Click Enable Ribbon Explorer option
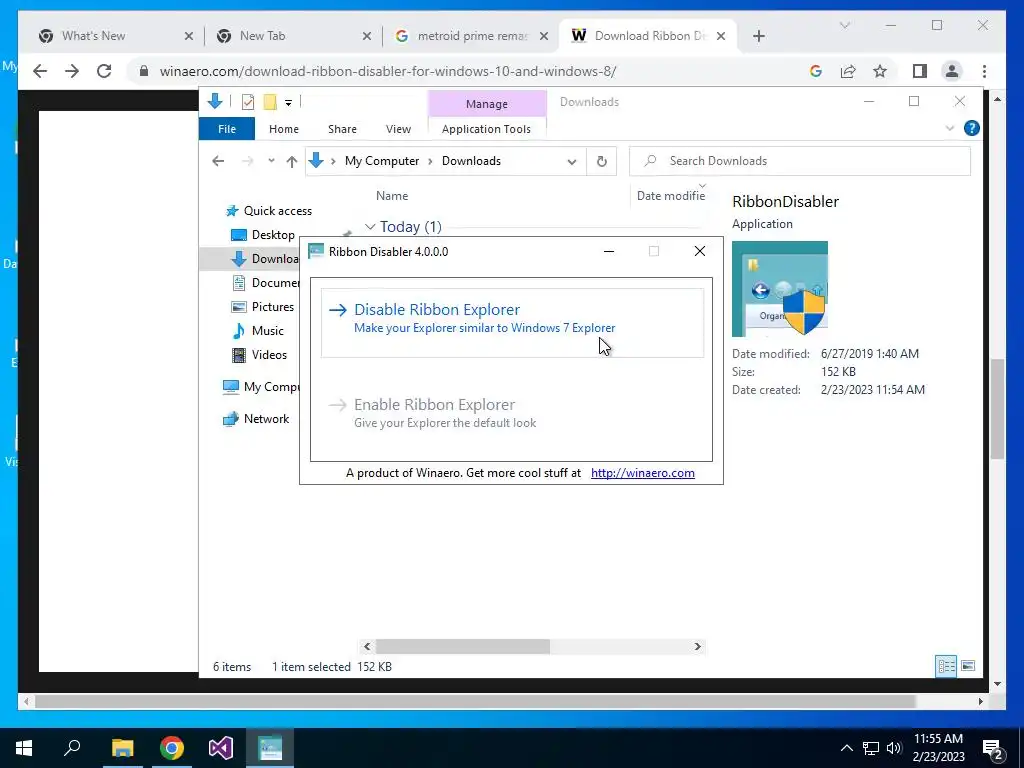1024x768 pixels. (x=512, y=413)
